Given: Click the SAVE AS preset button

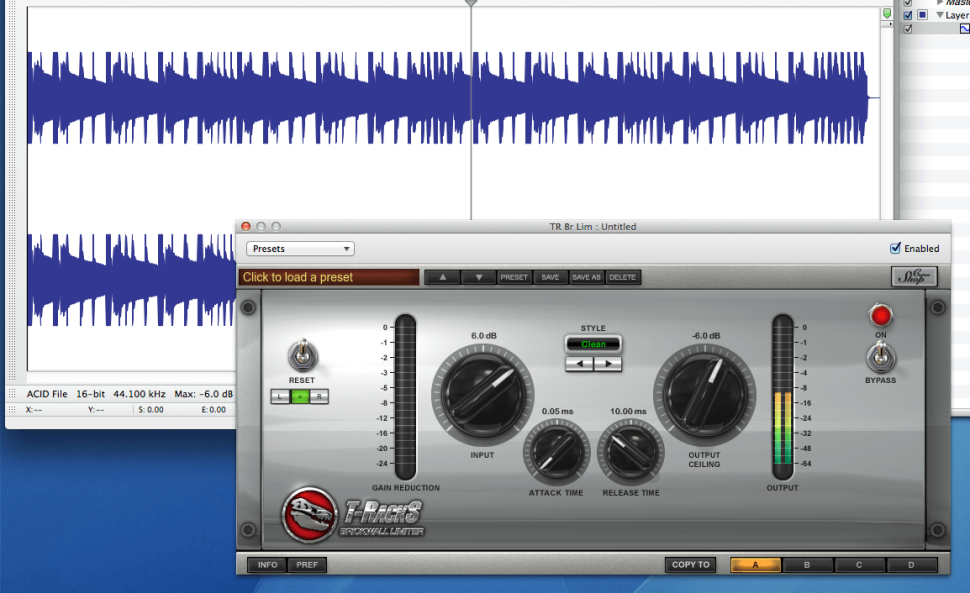Looking at the screenshot, I should (586, 278).
